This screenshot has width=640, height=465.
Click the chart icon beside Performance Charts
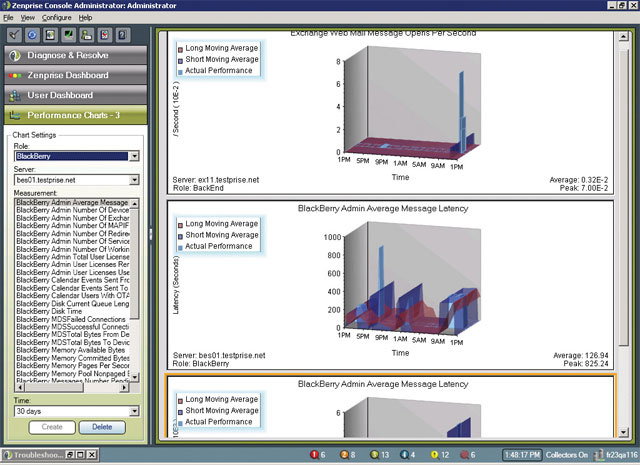pos(15,116)
